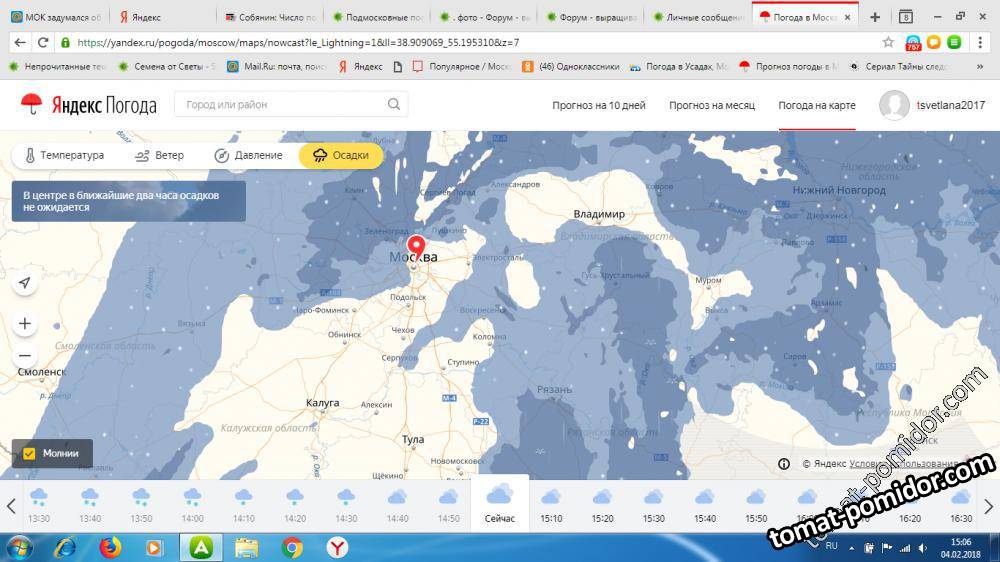The height and width of the screenshot is (562, 1000).
Task: Show earlier timeline times with left arrow
Action: (11, 507)
